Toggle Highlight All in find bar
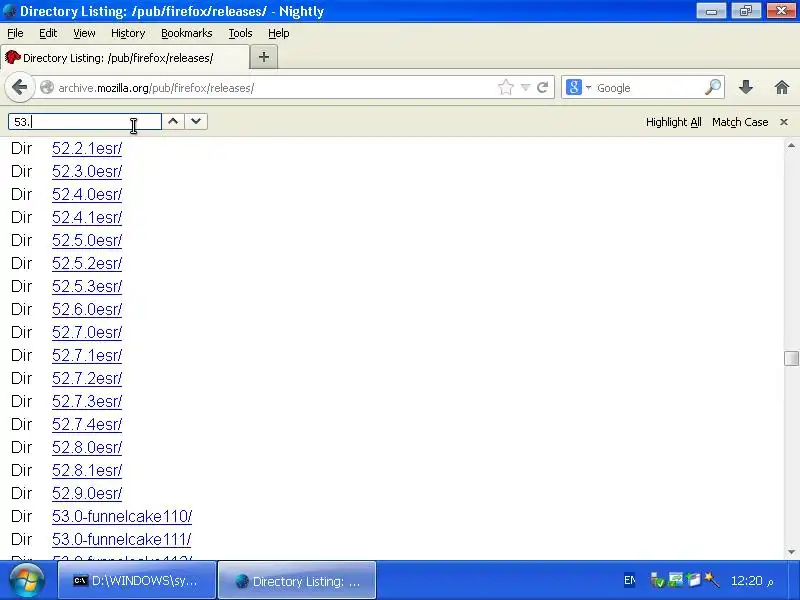The width and height of the screenshot is (800, 600). click(x=673, y=122)
